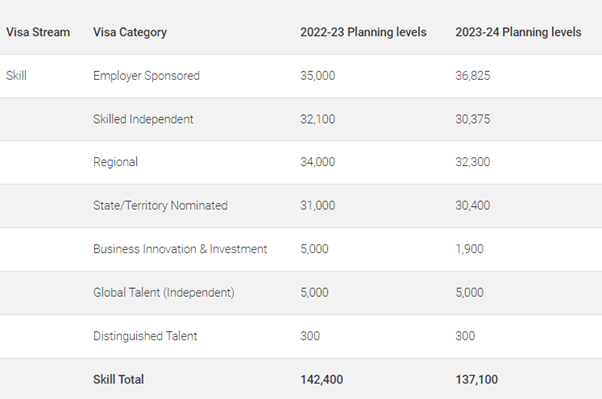Screen dimensions: 602x399
Task: Click the Skill stream cell
Action: (17, 76)
